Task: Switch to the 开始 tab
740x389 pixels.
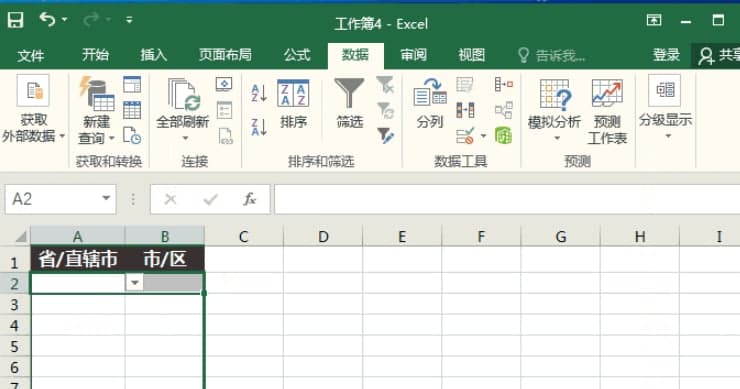Action: pos(95,55)
